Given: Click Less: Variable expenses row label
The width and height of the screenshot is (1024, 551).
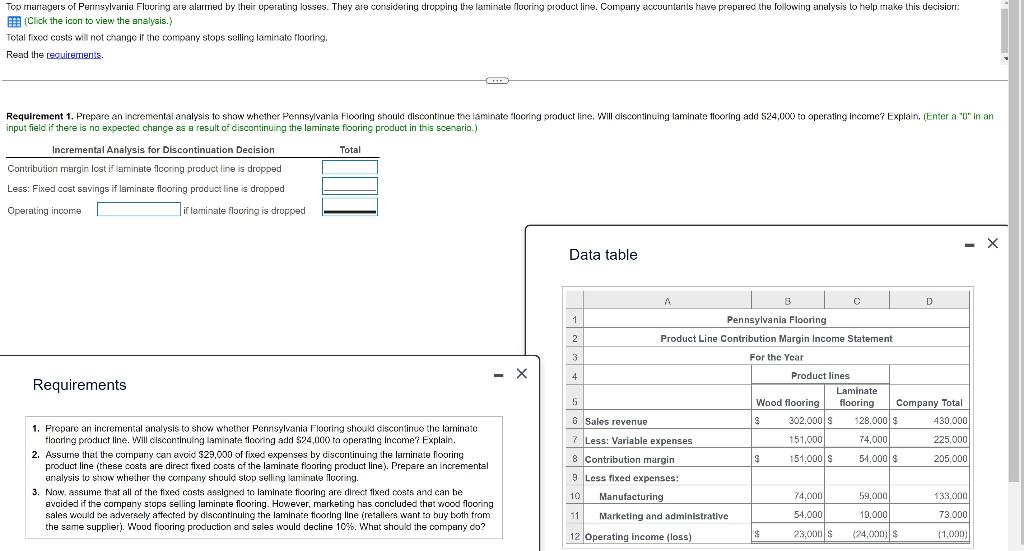Looking at the screenshot, I should tap(638, 441).
